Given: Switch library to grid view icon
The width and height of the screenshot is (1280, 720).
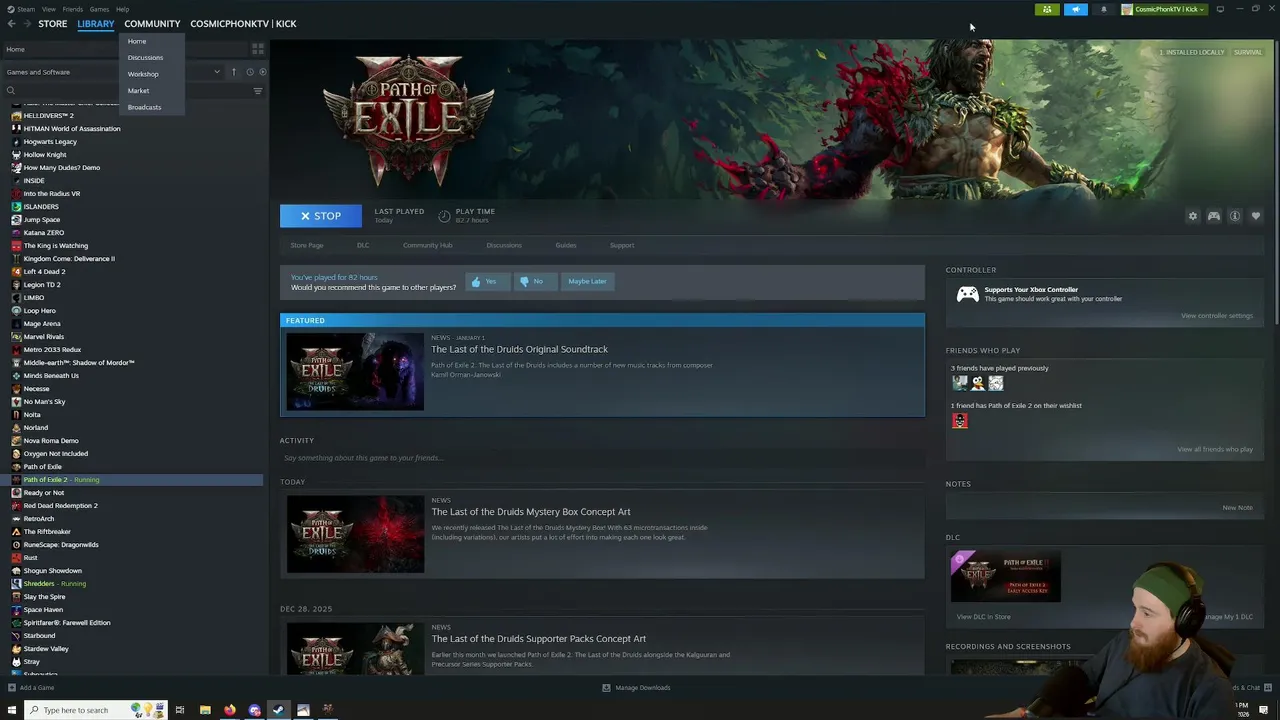Looking at the screenshot, I should click(x=258, y=49).
